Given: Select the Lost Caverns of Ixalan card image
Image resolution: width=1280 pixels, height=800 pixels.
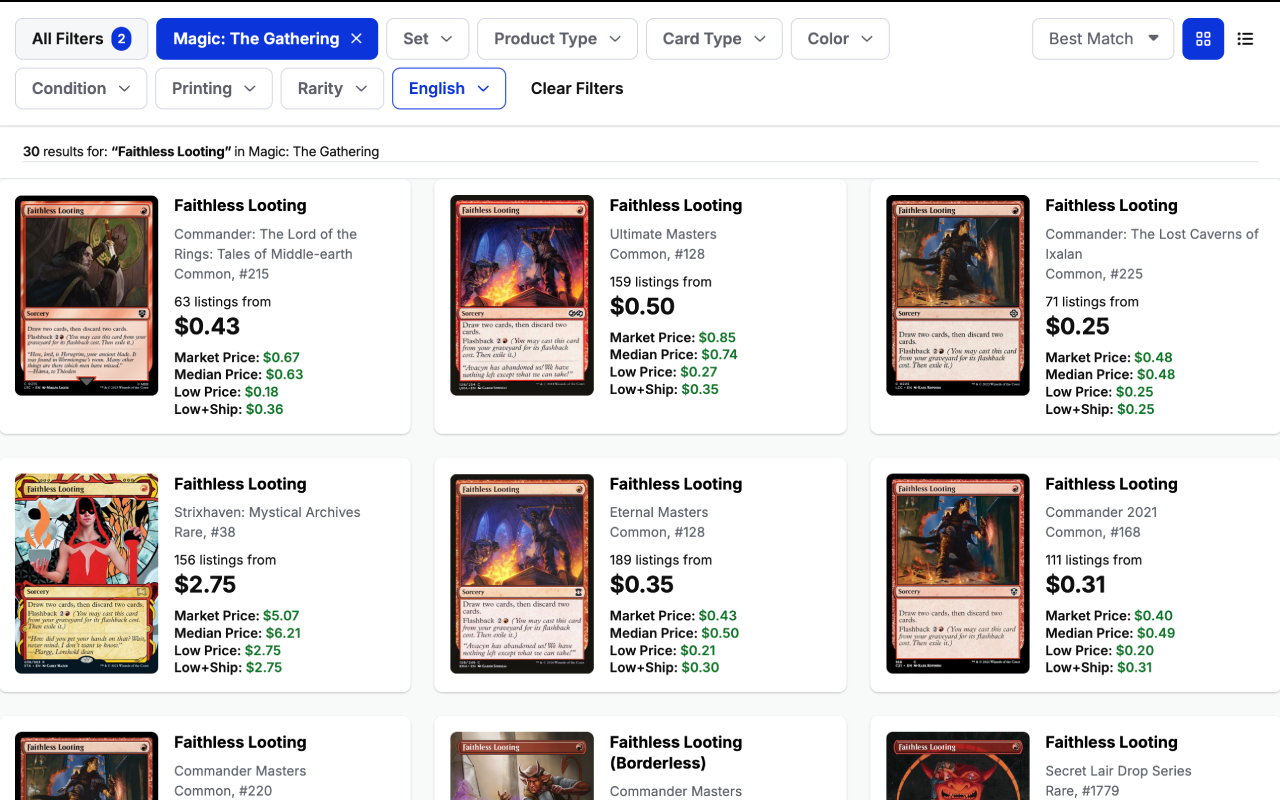Looking at the screenshot, I should pos(958,295).
